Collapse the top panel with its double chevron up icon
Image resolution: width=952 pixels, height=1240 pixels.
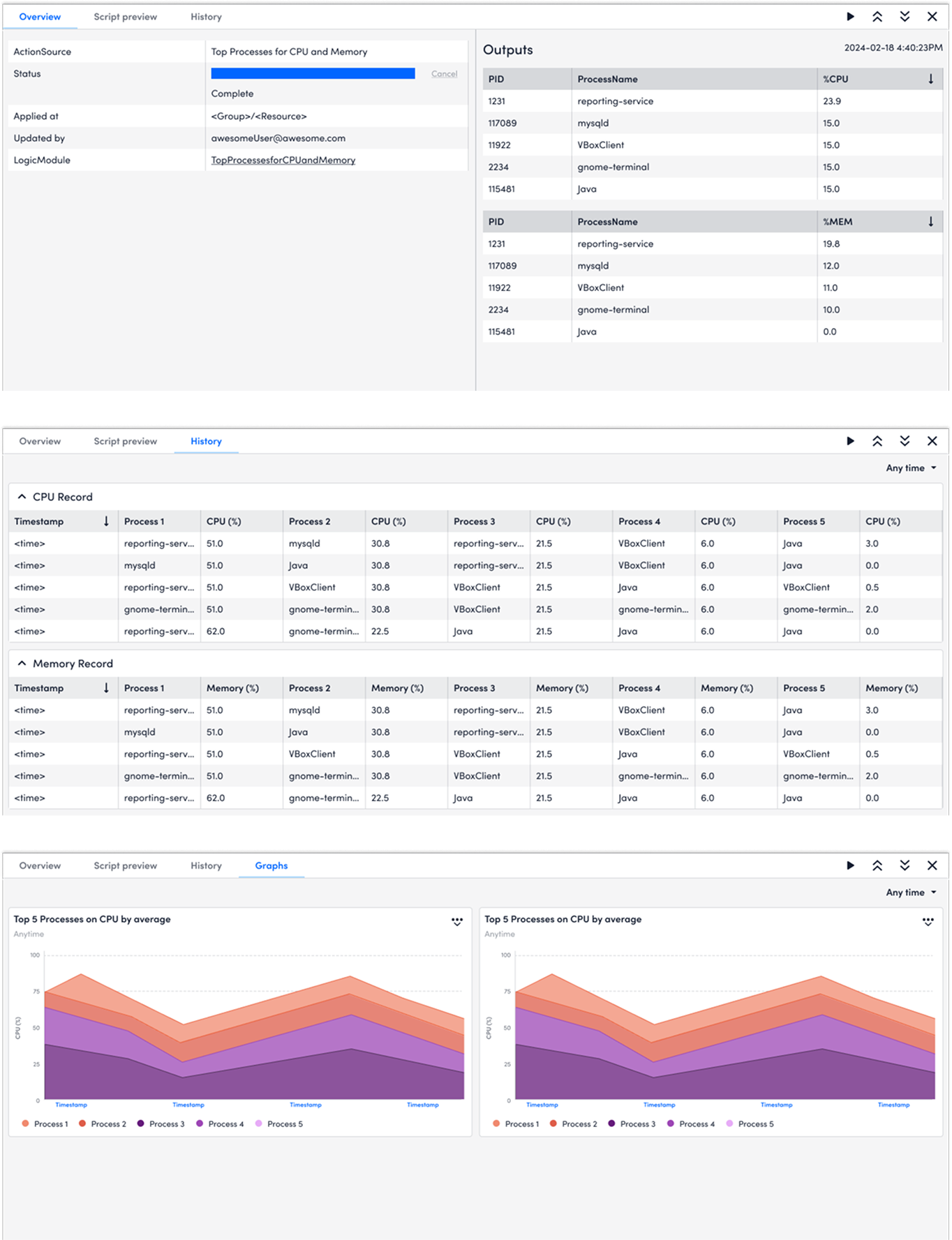(x=877, y=16)
